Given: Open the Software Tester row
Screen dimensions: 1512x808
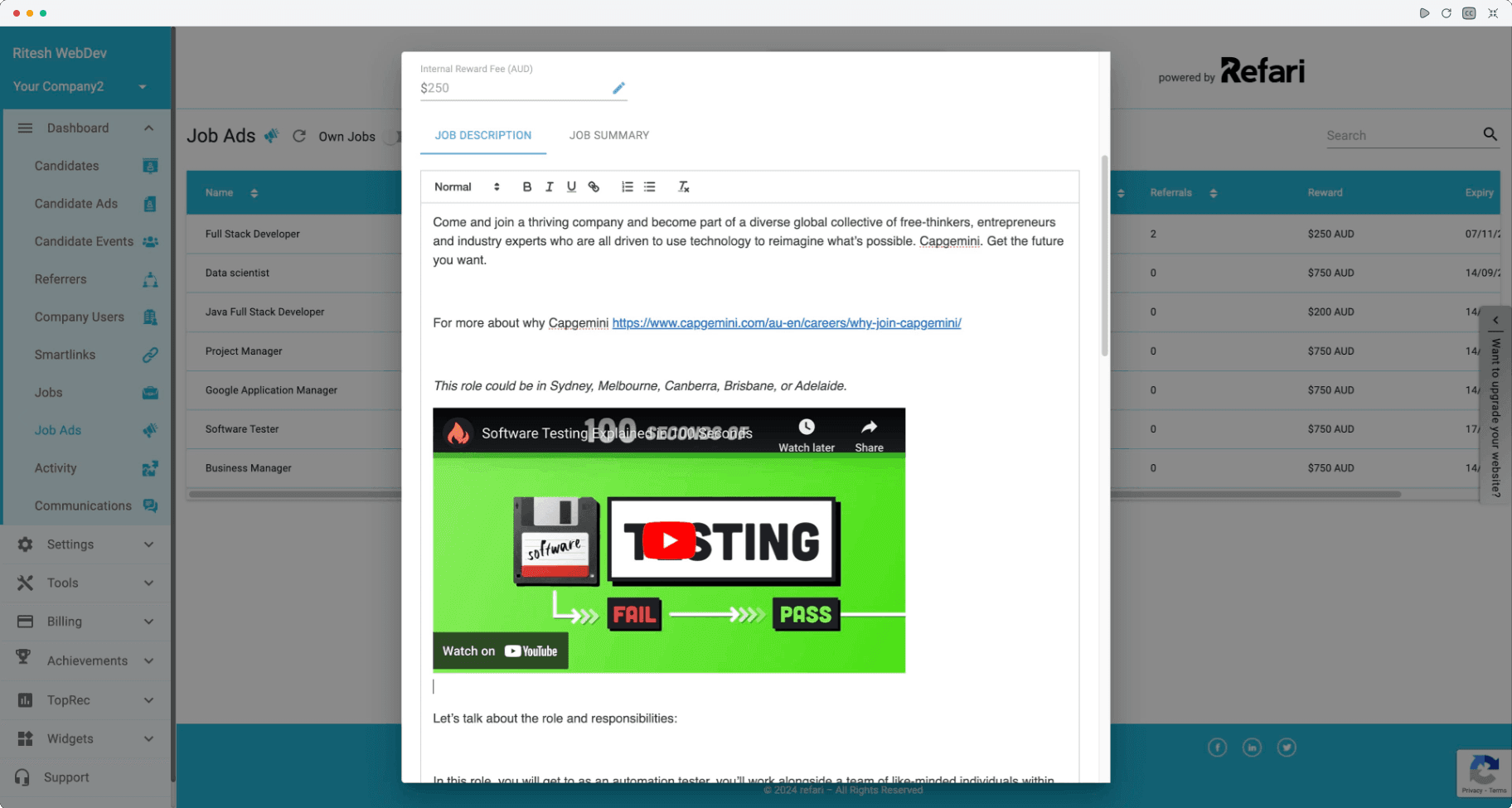Looking at the screenshot, I should click(242, 429).
